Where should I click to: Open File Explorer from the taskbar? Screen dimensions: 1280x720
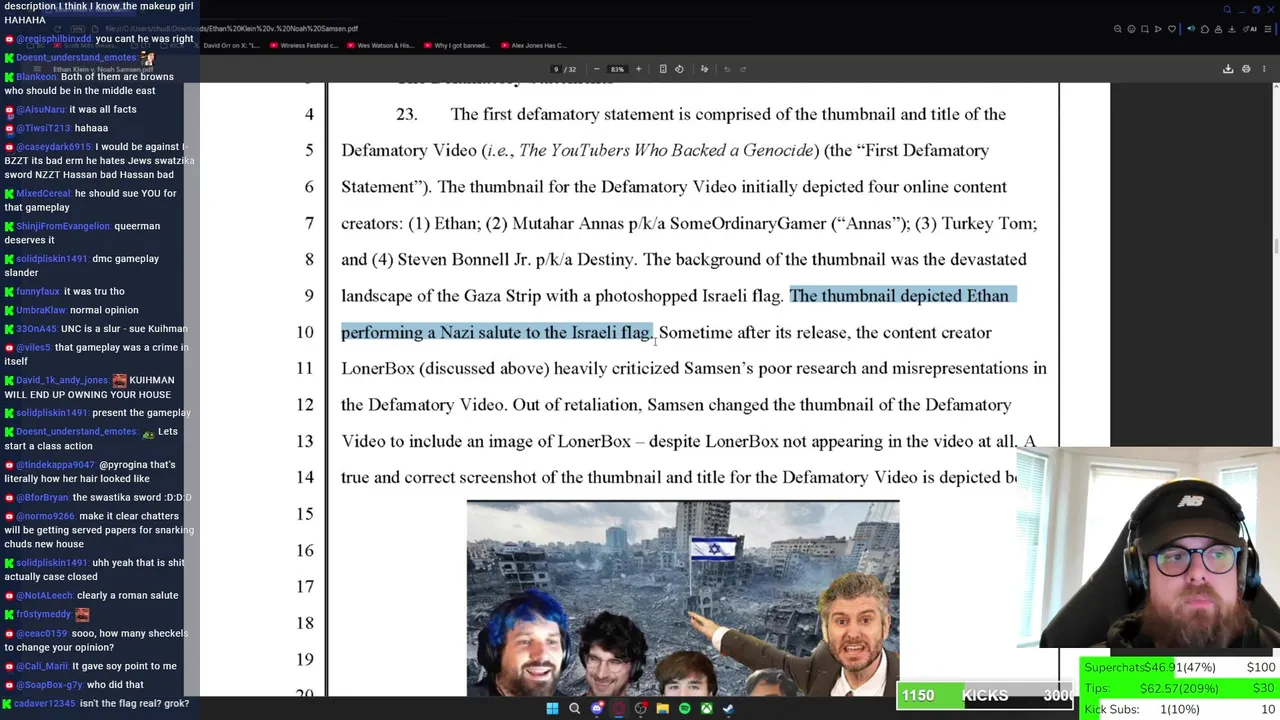pyautogui.click(x=662, y=708)
